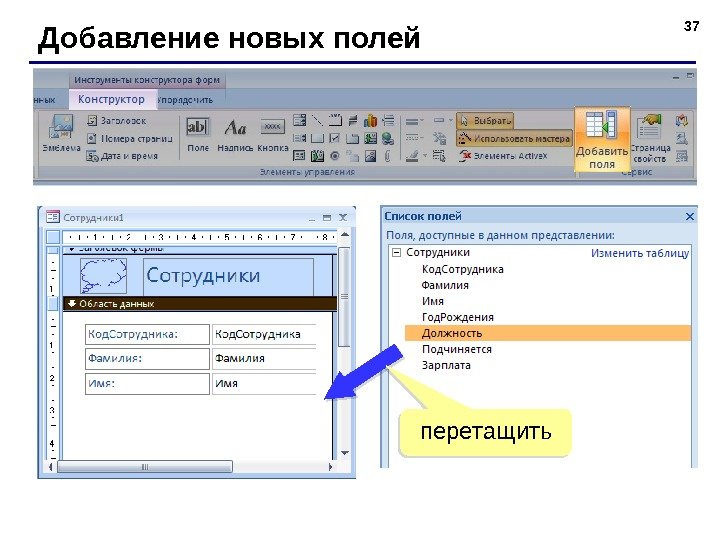Viewport: 720px width, 540px height.
Task: Insert a Hyperlink control
Action: coord(388,138)
